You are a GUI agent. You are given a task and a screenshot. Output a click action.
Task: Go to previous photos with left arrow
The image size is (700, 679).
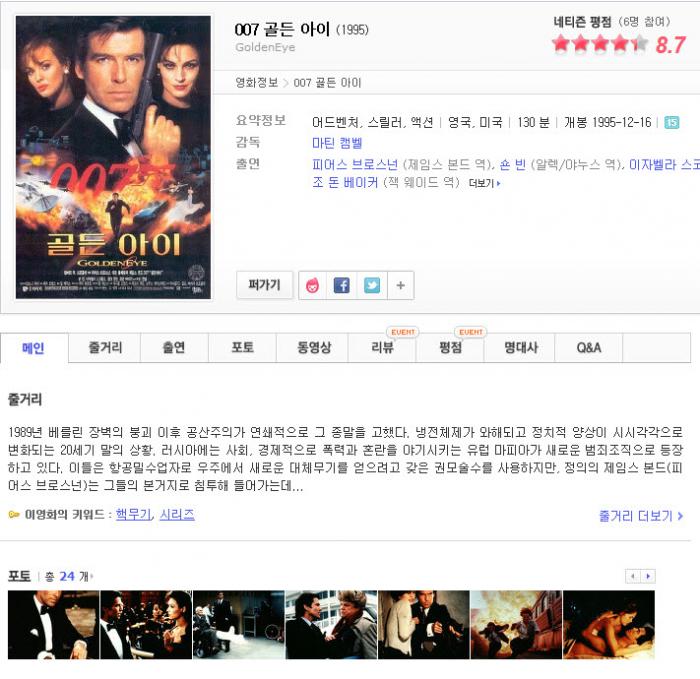pos(633,576)
